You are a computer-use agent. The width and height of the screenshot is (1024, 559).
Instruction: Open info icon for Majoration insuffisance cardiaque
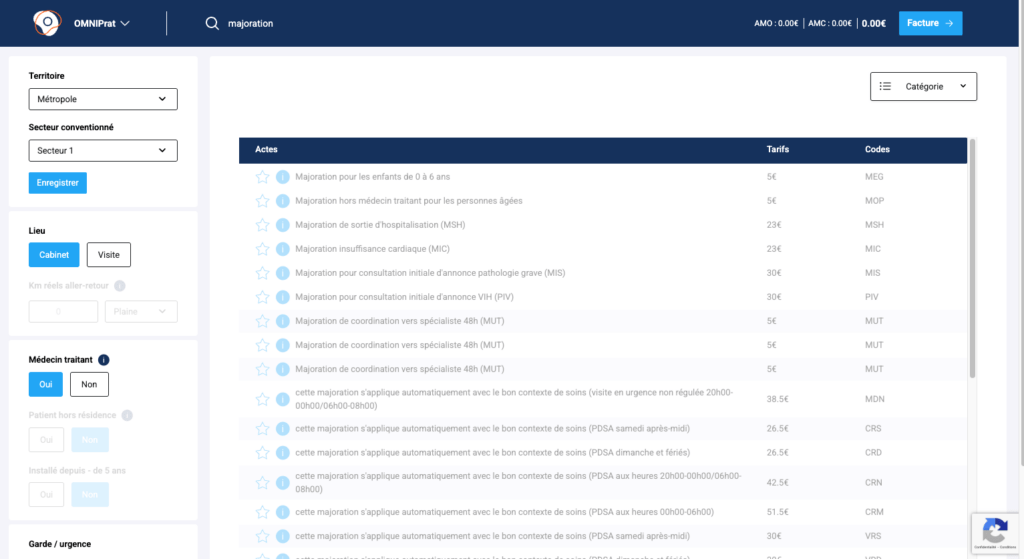click(x=283, y=249)
